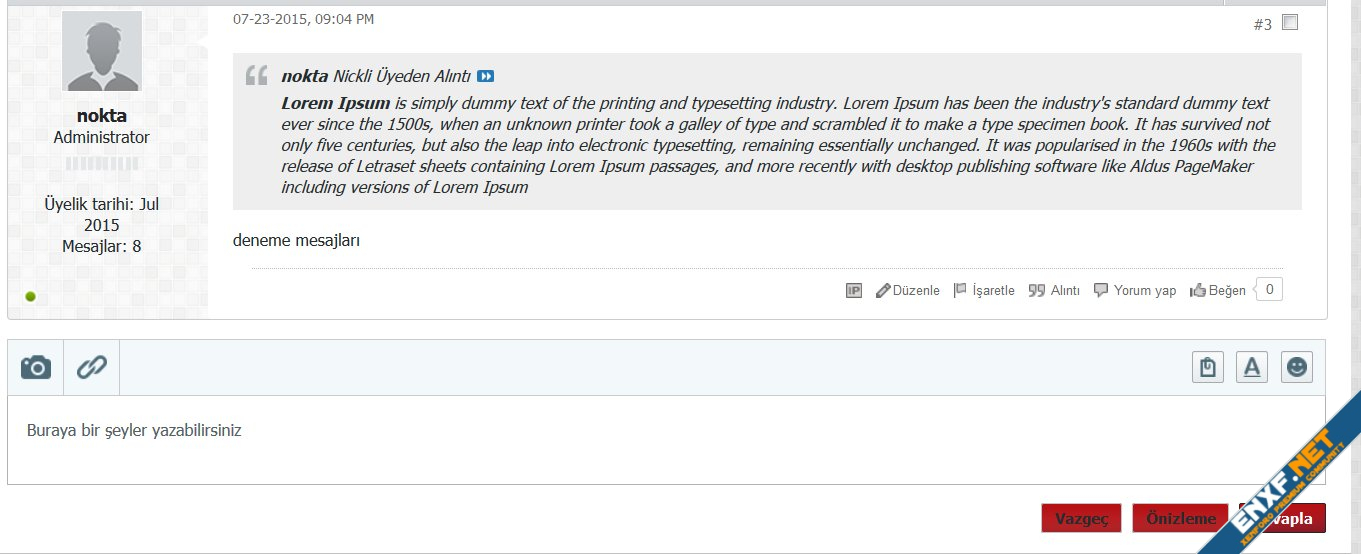Click the #3 post number link

pyautogui.click(x=1262, y=24)
